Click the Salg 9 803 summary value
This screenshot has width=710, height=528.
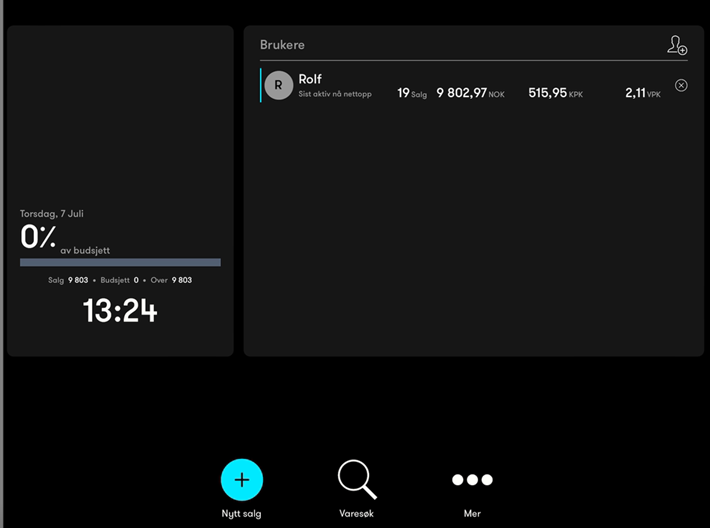pyautogui.click(x=68, y=280)
